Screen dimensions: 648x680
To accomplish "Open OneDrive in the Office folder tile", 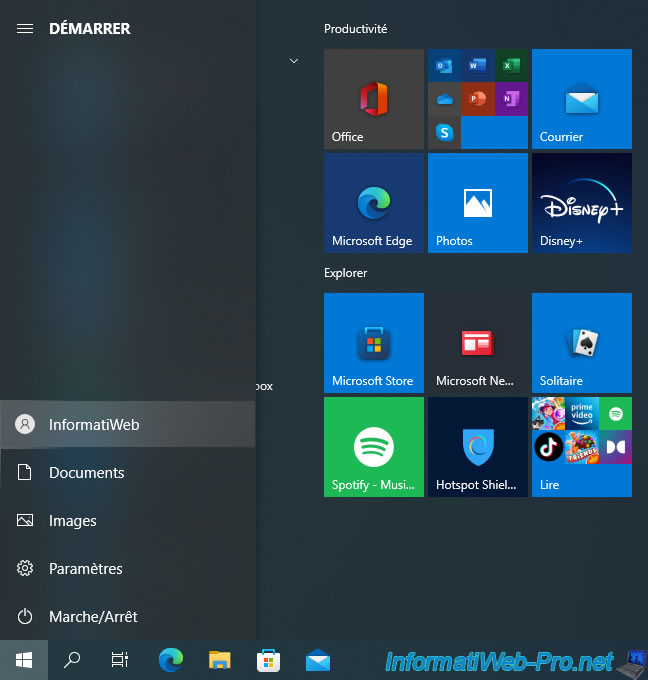I will [444, 99].
